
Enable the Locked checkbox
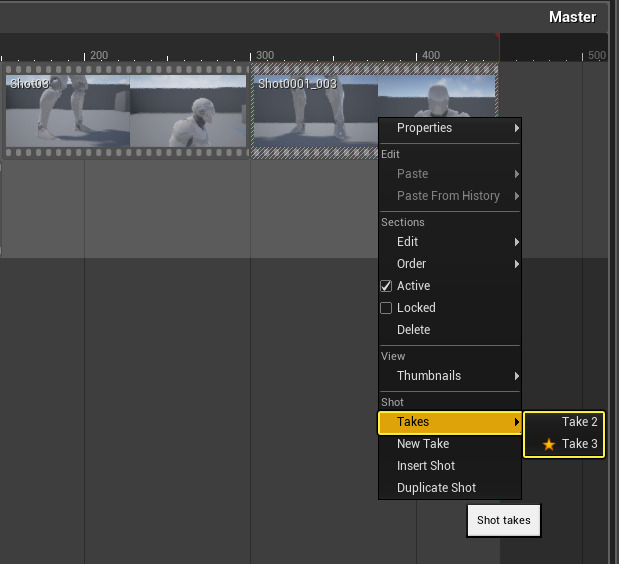pos(386,308)
